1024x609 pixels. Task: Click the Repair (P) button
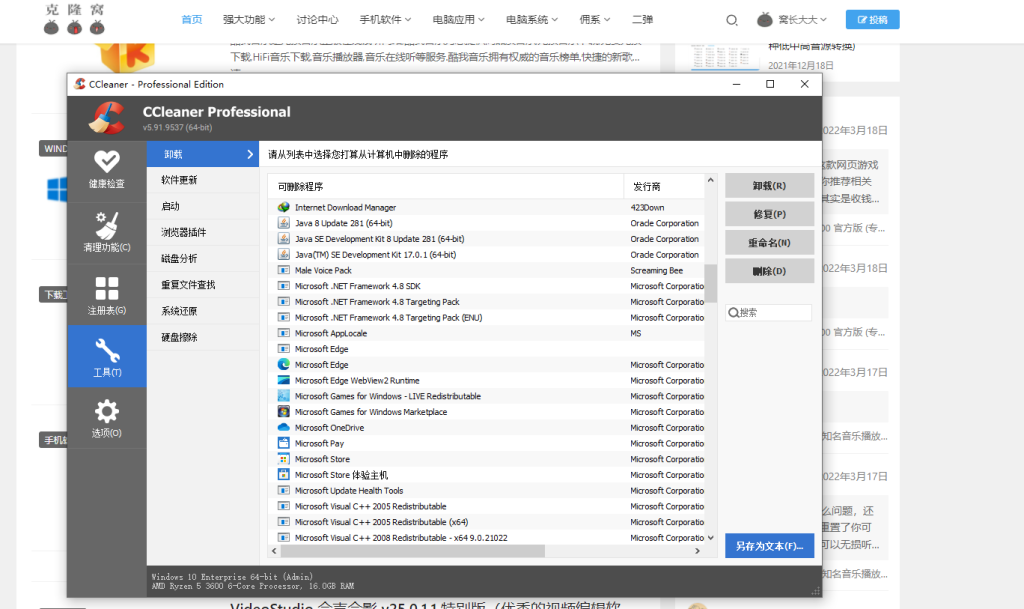[x=769, y=214]
